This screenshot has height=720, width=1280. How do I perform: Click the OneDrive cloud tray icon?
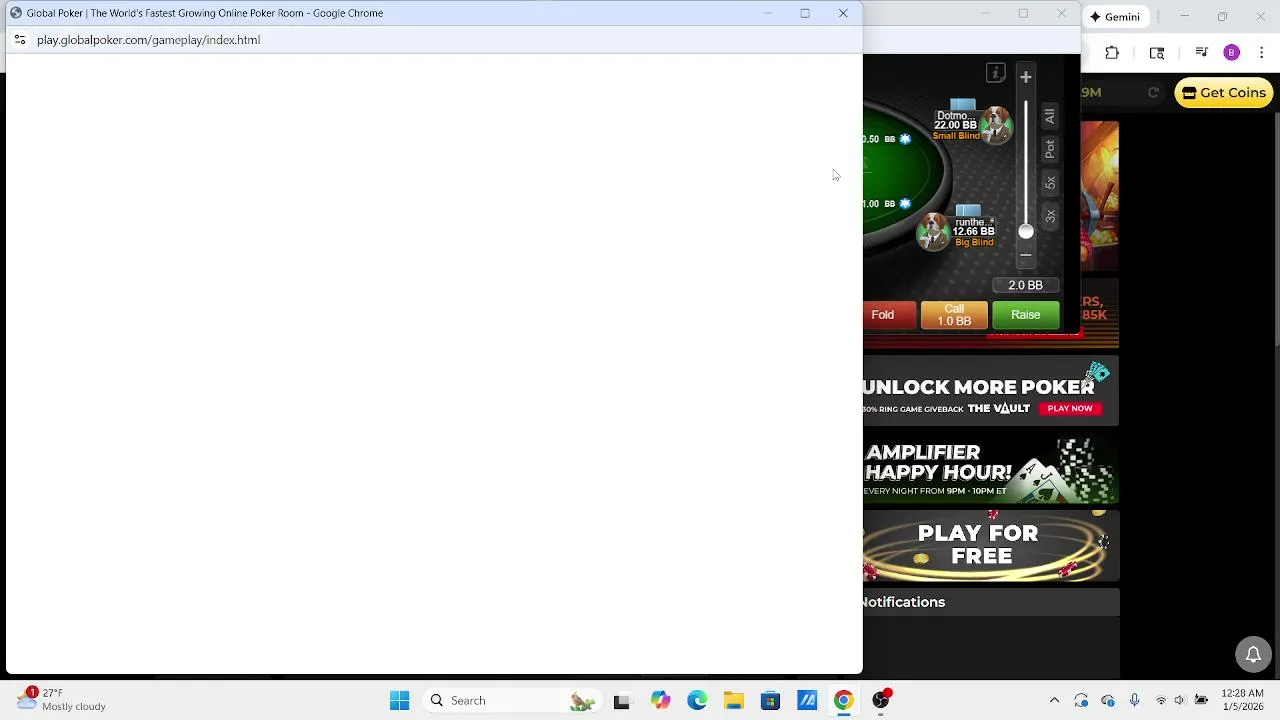[1107, 701]
